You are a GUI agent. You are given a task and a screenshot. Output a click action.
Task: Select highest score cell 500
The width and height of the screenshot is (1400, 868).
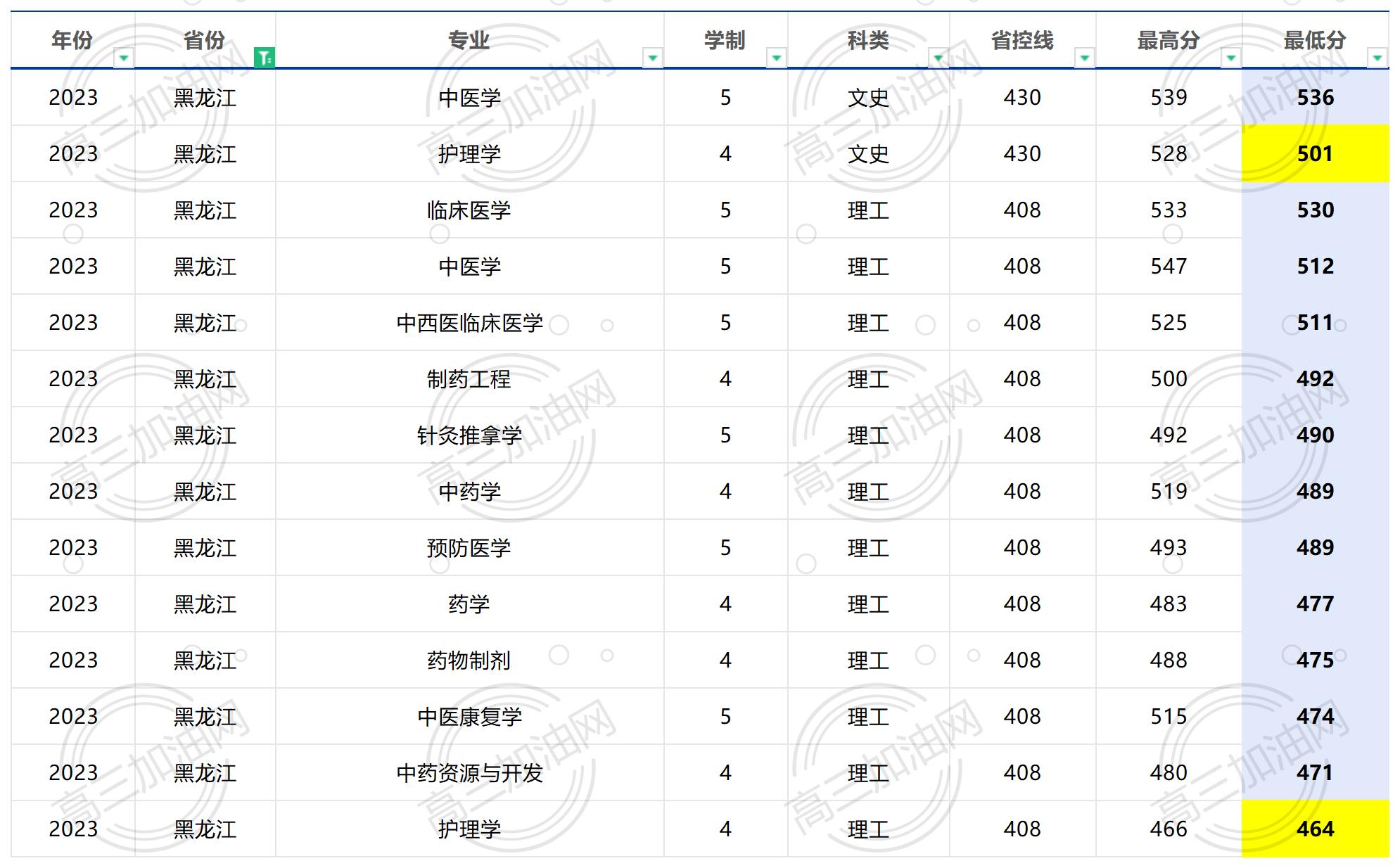(x=1169, y=378)
